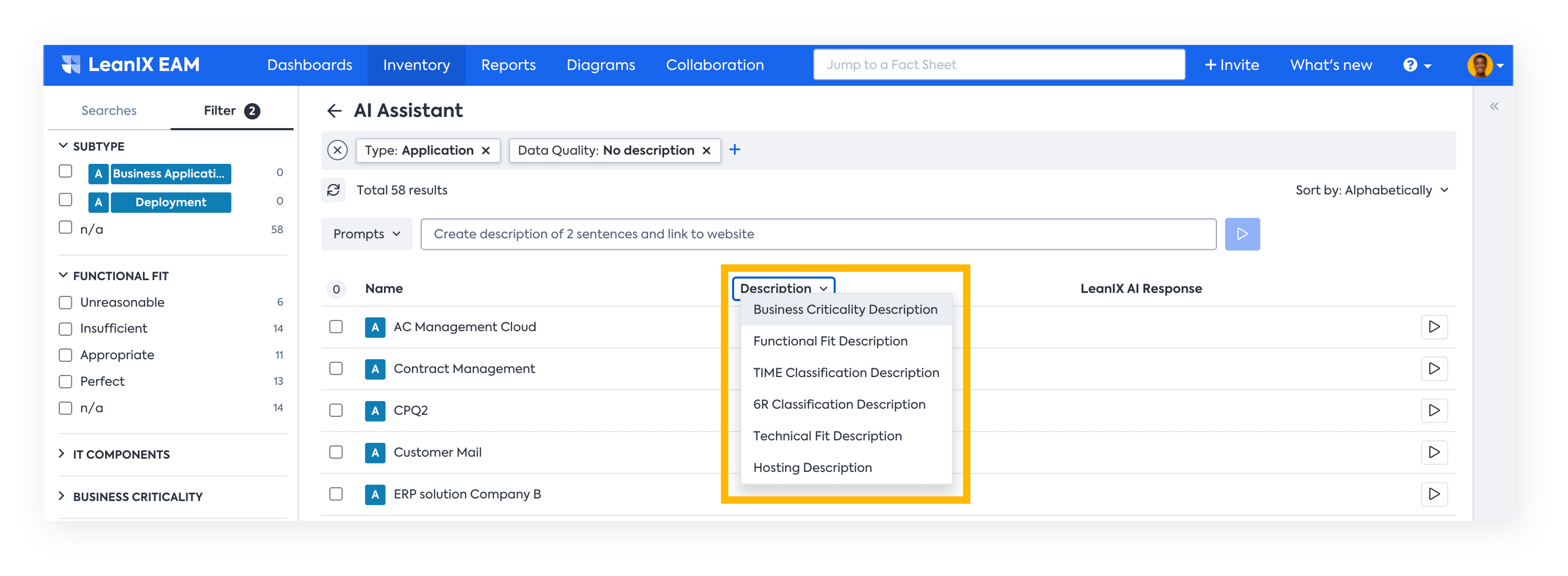Choose Business Criticality Description option

(845, 309)
